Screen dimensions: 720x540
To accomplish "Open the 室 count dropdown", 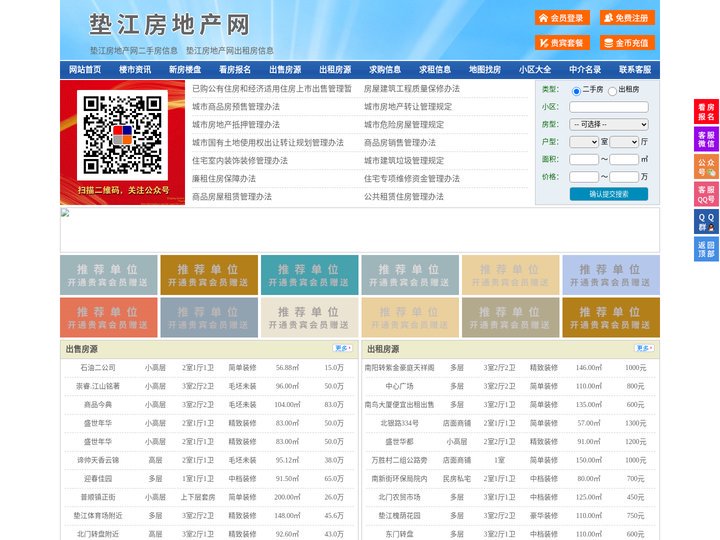I will click(x=584, y=142).
